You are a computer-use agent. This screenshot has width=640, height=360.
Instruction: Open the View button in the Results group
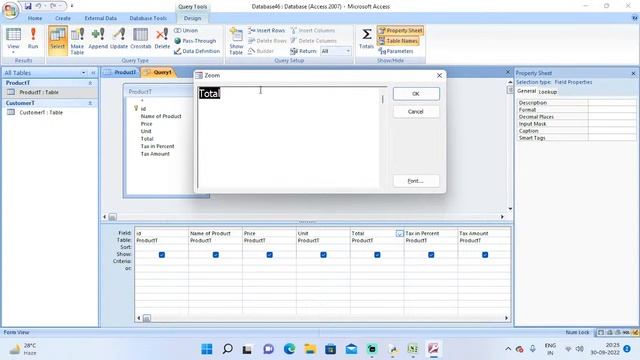tap(13, 40)
